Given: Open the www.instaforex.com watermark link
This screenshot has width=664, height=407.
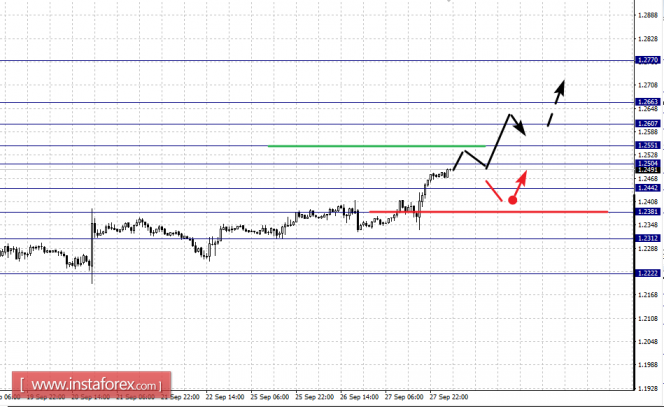Looking at the screenshot, I should (x=91, y=385).
